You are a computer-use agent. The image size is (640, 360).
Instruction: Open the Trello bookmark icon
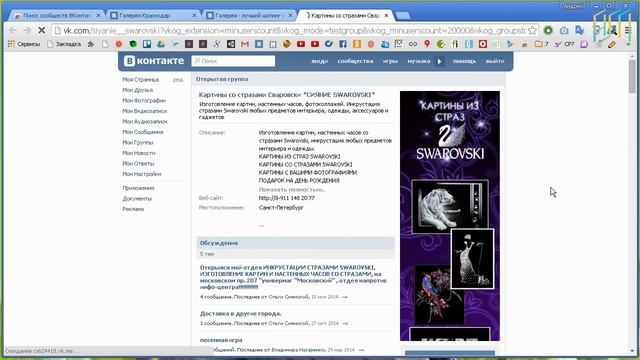click(147, 44)
